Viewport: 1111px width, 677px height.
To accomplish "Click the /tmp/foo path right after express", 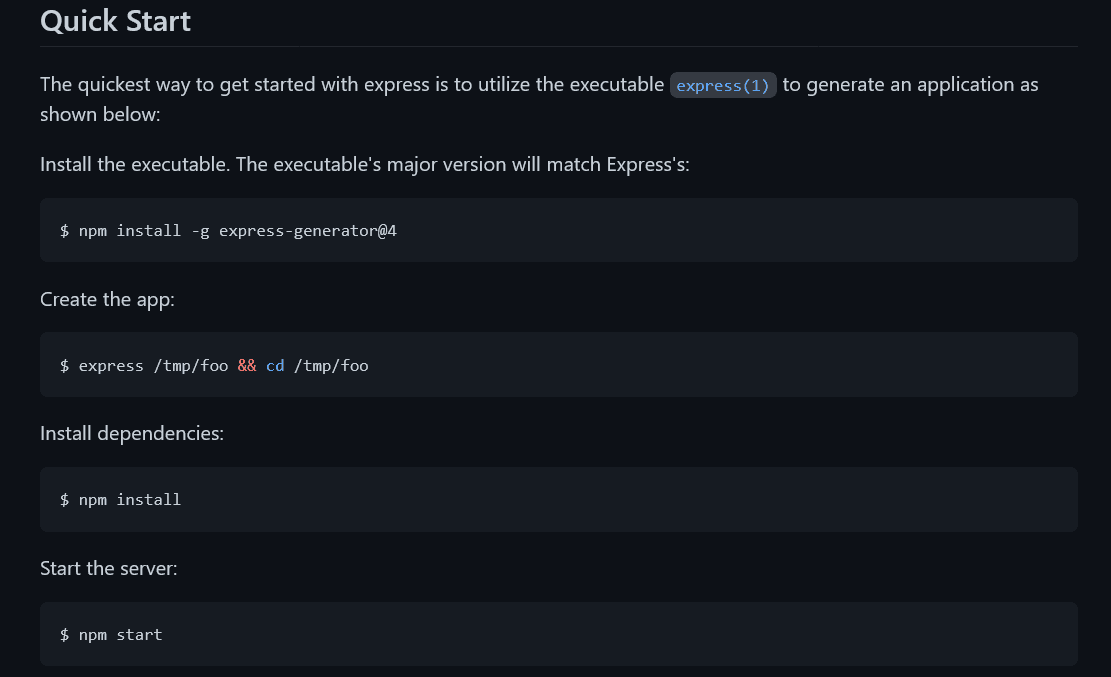I will coord(191,366).
